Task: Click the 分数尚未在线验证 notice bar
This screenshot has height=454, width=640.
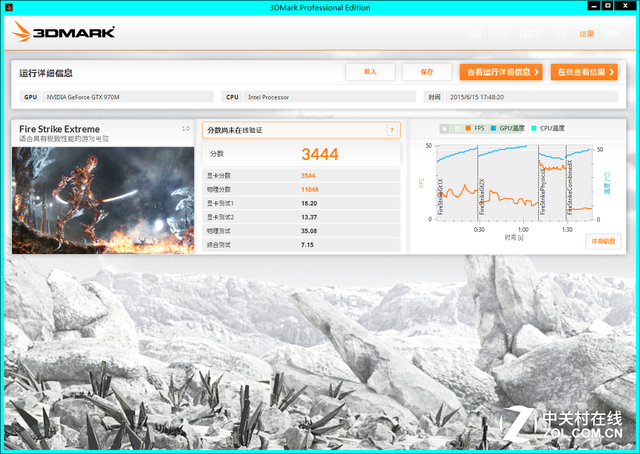Action: pos(301,130)
